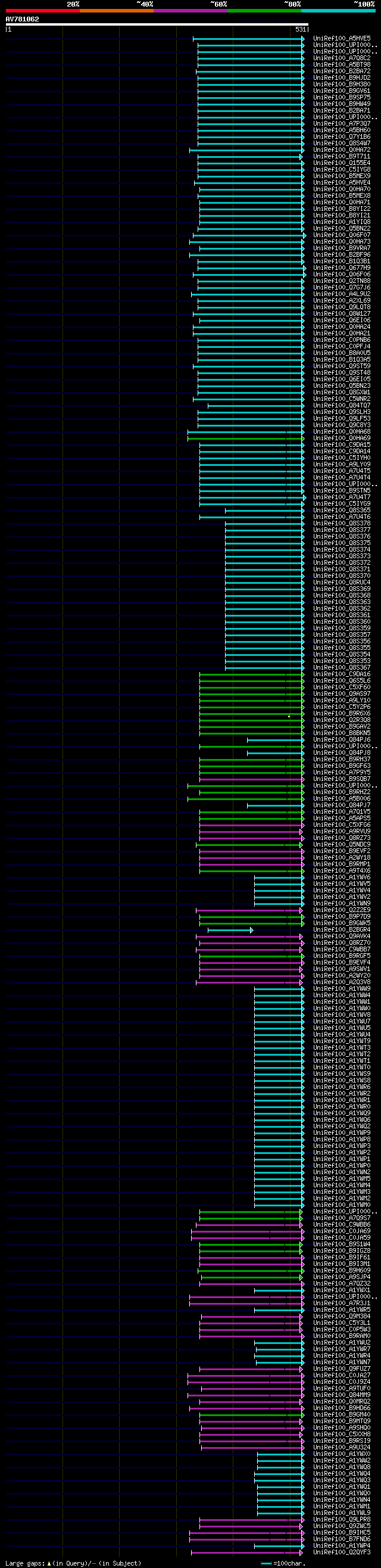The width and height of the screenshot is (381, 1568).
Task: Select hit UniRef100_Q5BN22
Action: [x=342, y=229]
